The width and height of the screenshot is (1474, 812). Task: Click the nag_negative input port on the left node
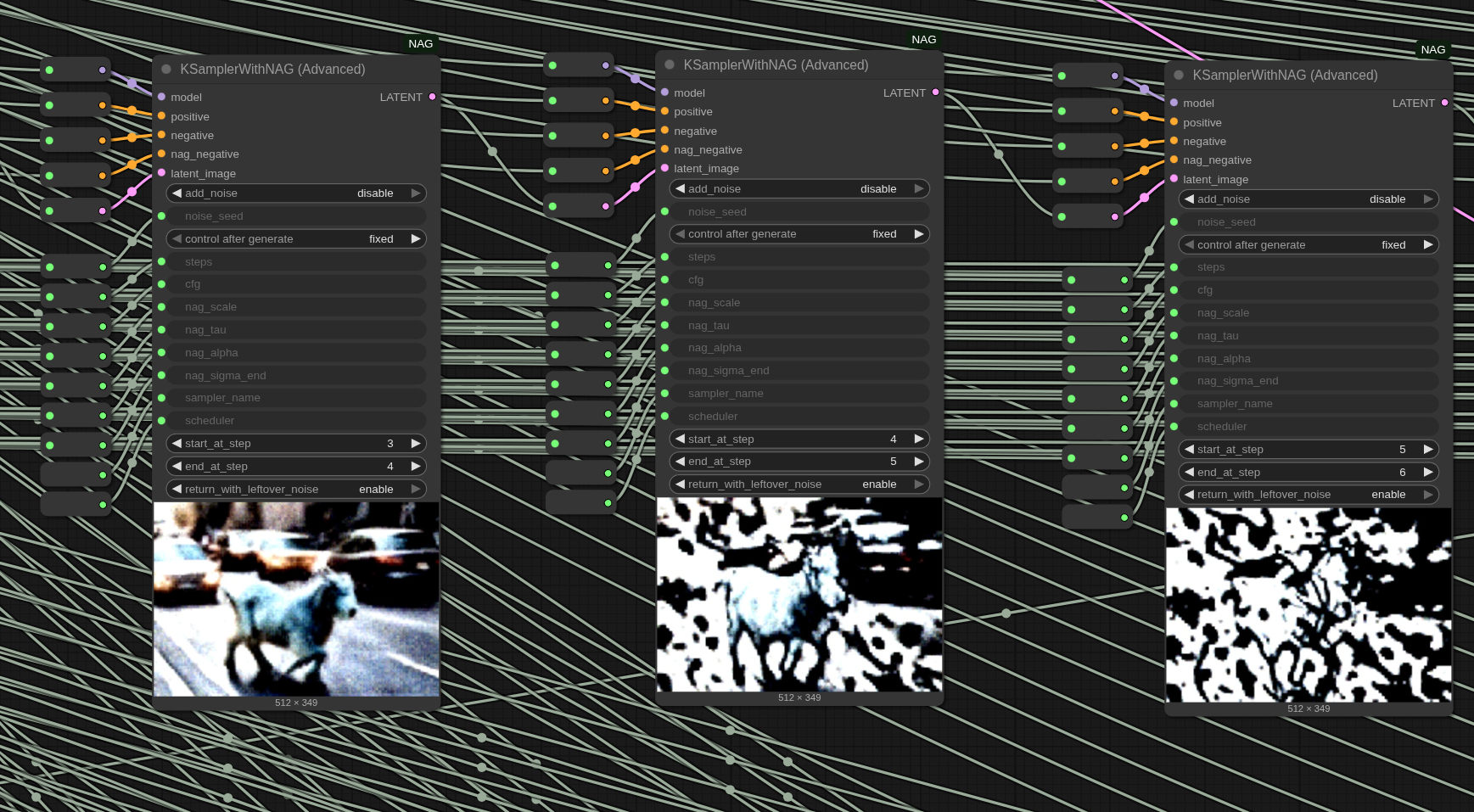tap(161, 154)
